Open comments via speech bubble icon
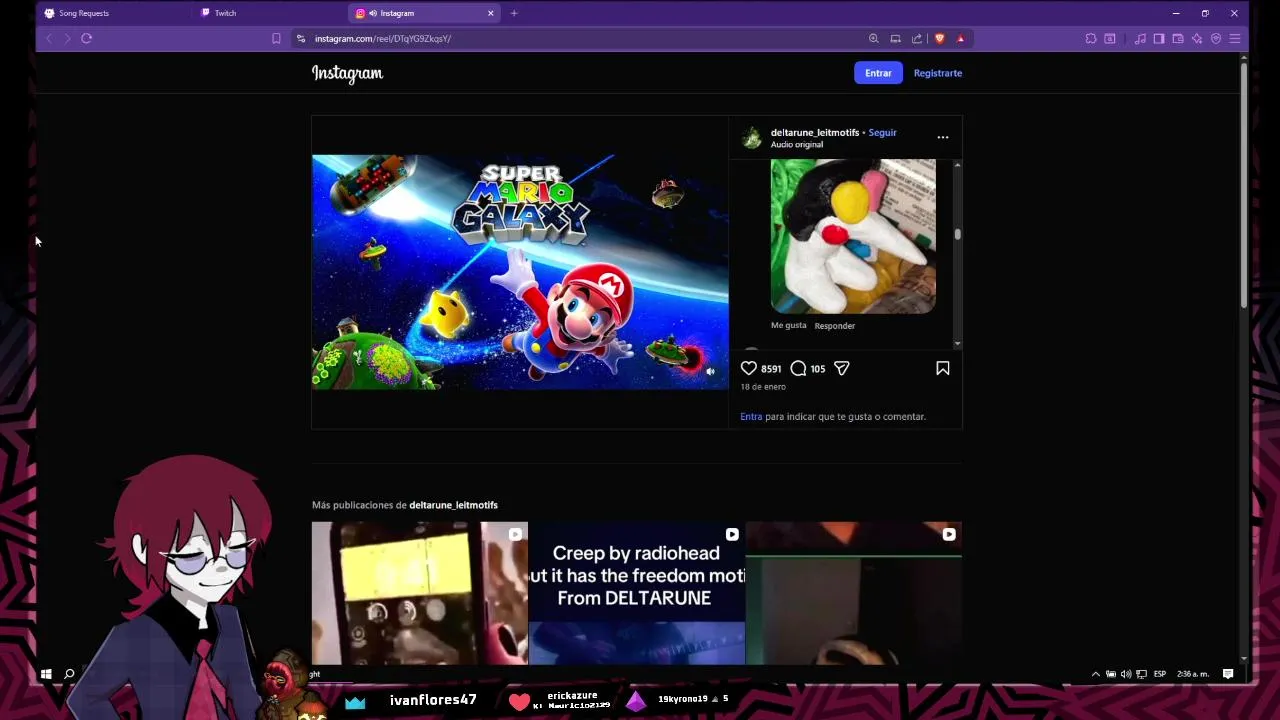 click(x=798, y=368)
